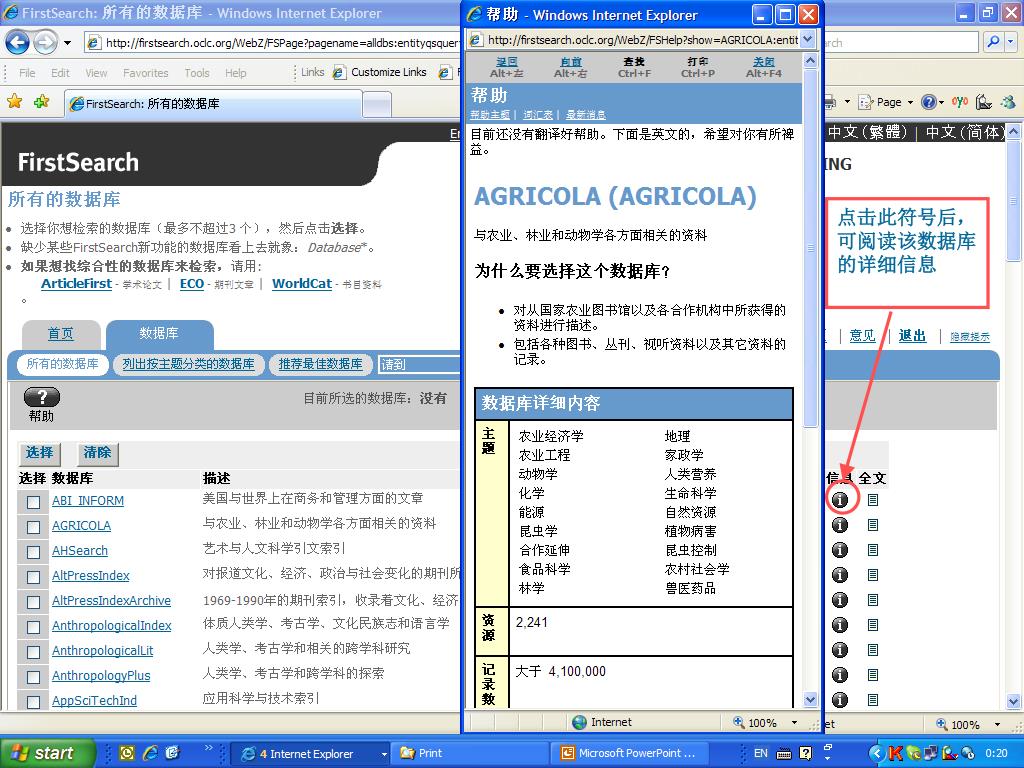Click the round question-mark 帮助 help icon
This screenshot has width=1024, height=768.
(x=42, y=397)
